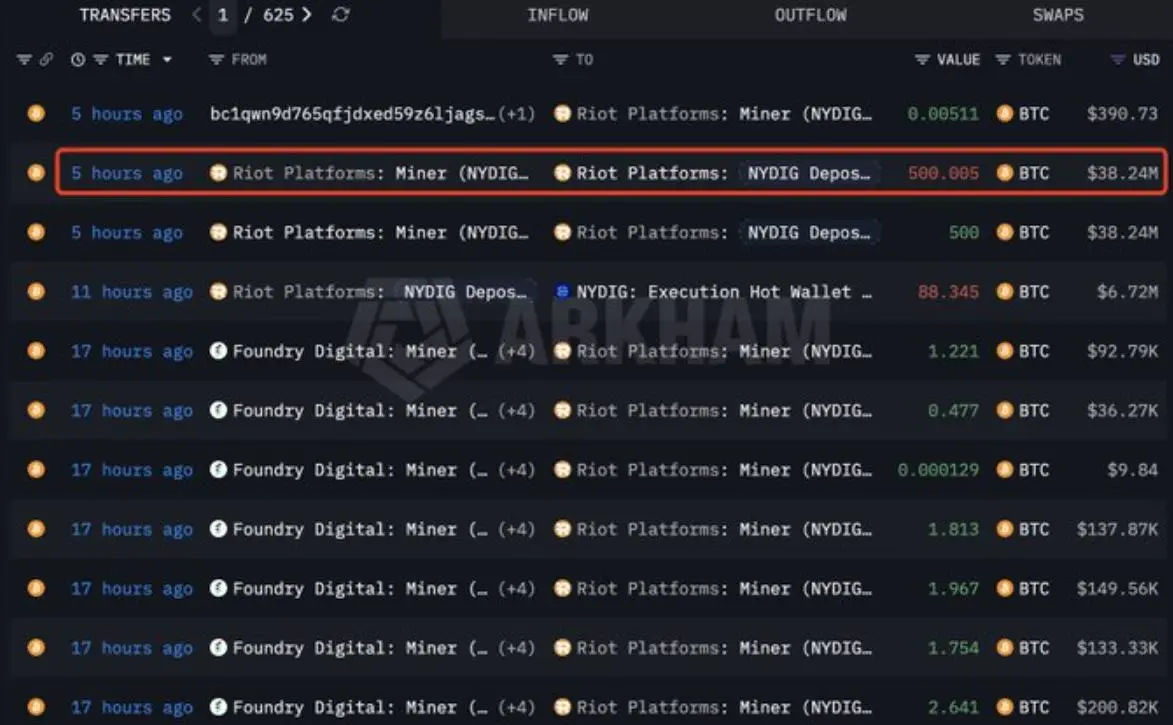Screen dimensions: 1173x725
Task: Click the '11 hours ago' timestamp
Action: click(x=132, y=292)
